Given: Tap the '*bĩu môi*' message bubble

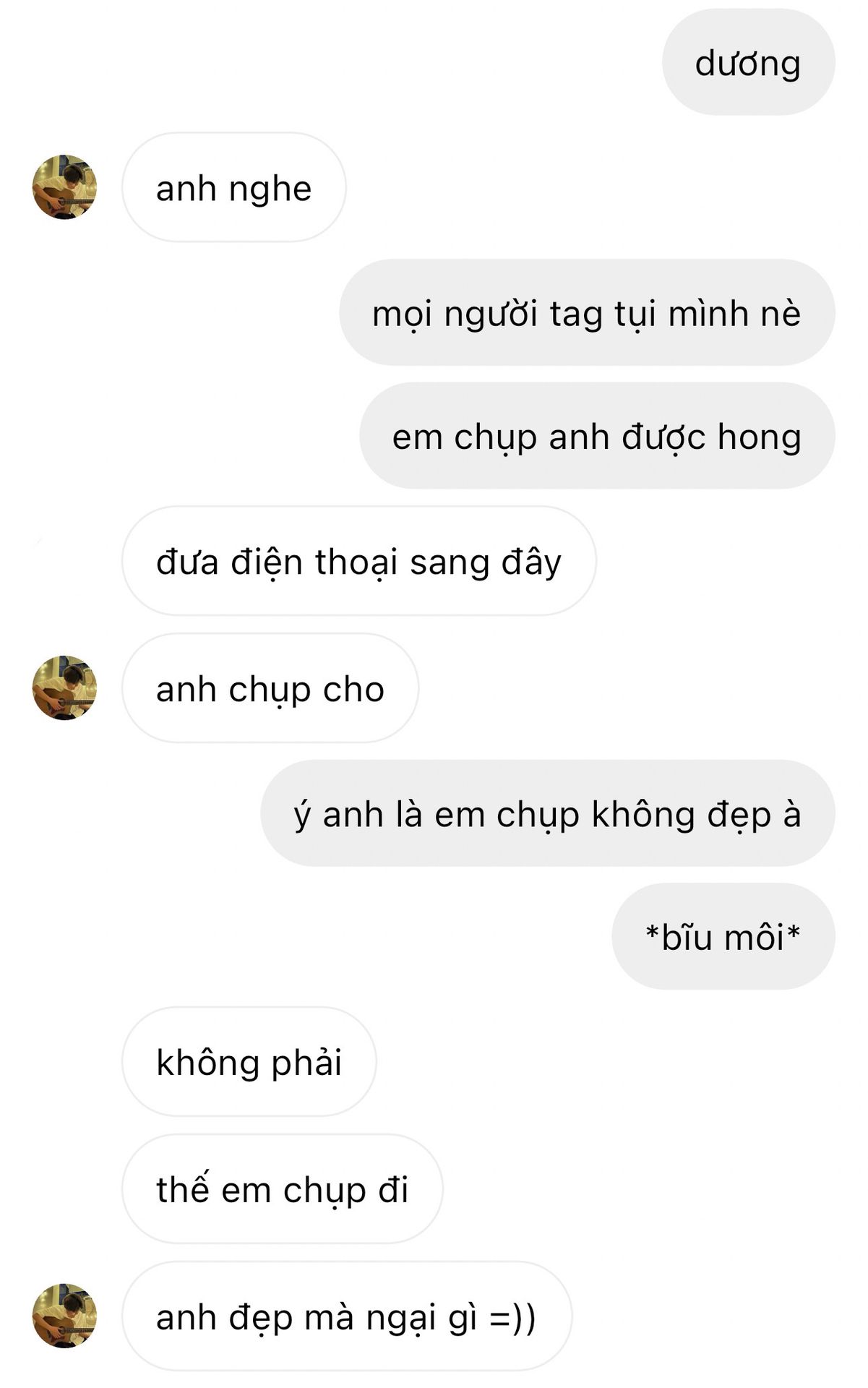Looking at the screenshot, I should [723, 936].
